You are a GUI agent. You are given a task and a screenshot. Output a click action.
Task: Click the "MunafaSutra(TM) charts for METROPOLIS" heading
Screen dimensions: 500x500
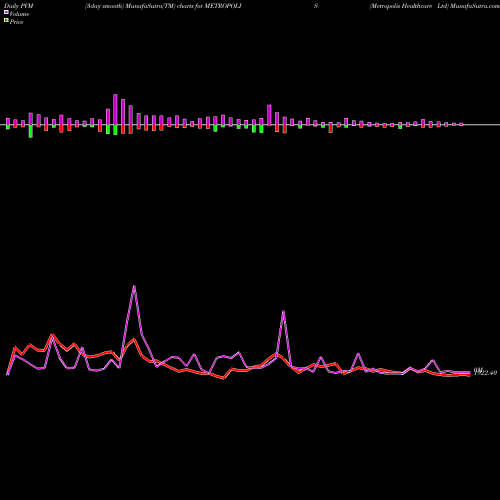222,6
